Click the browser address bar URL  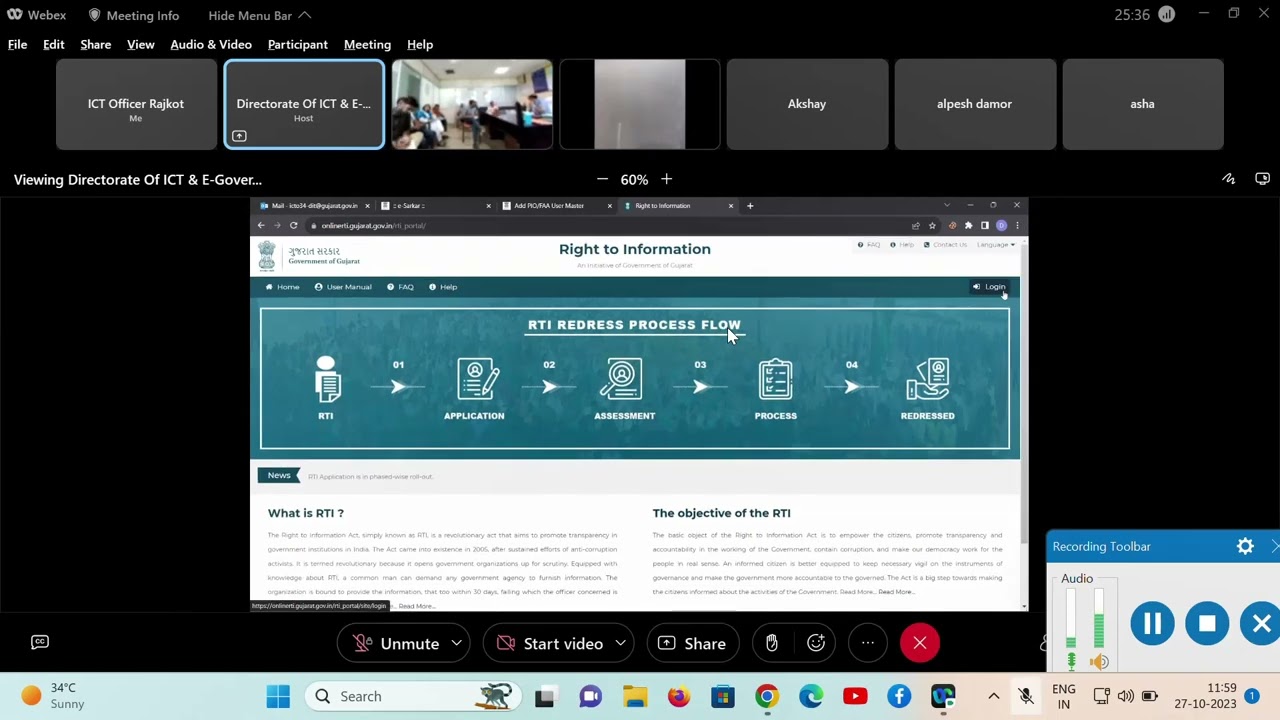click(x=373, y=225)
